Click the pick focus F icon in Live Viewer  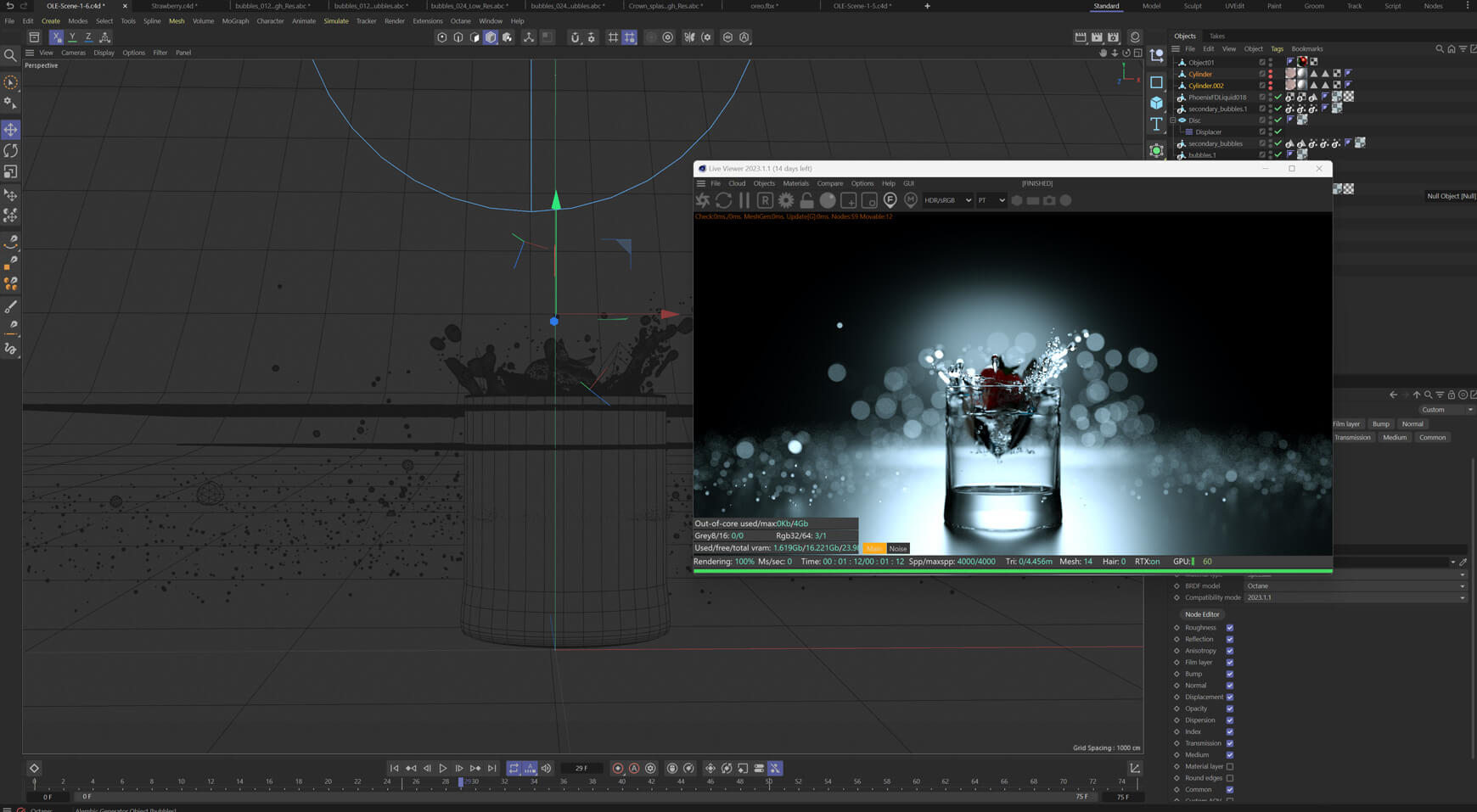point(890,200)
